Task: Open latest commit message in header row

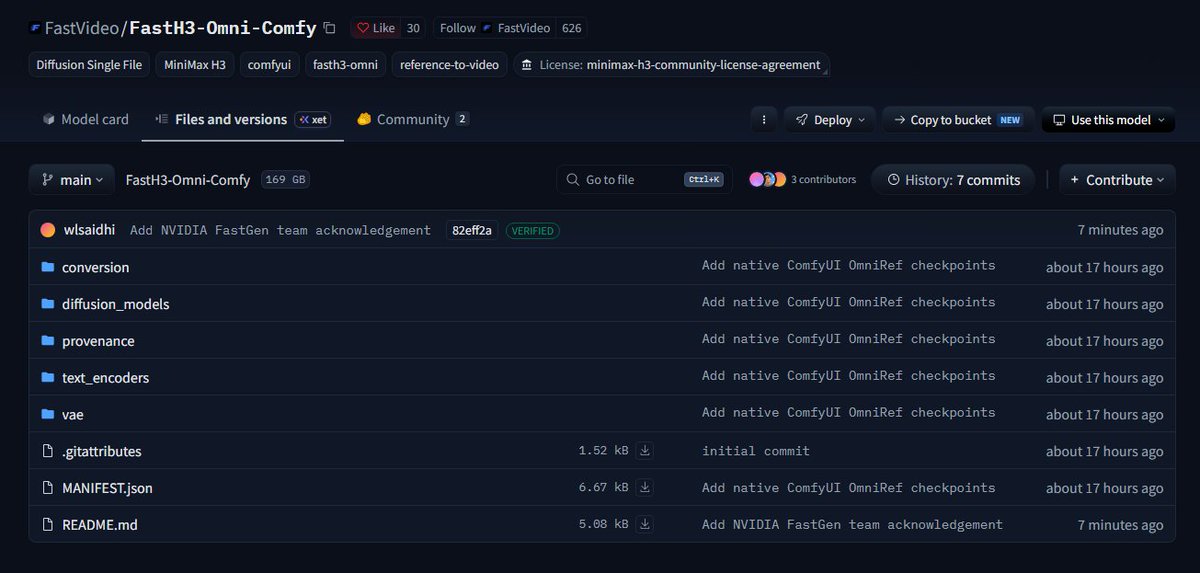Action: tap(280, 230)
